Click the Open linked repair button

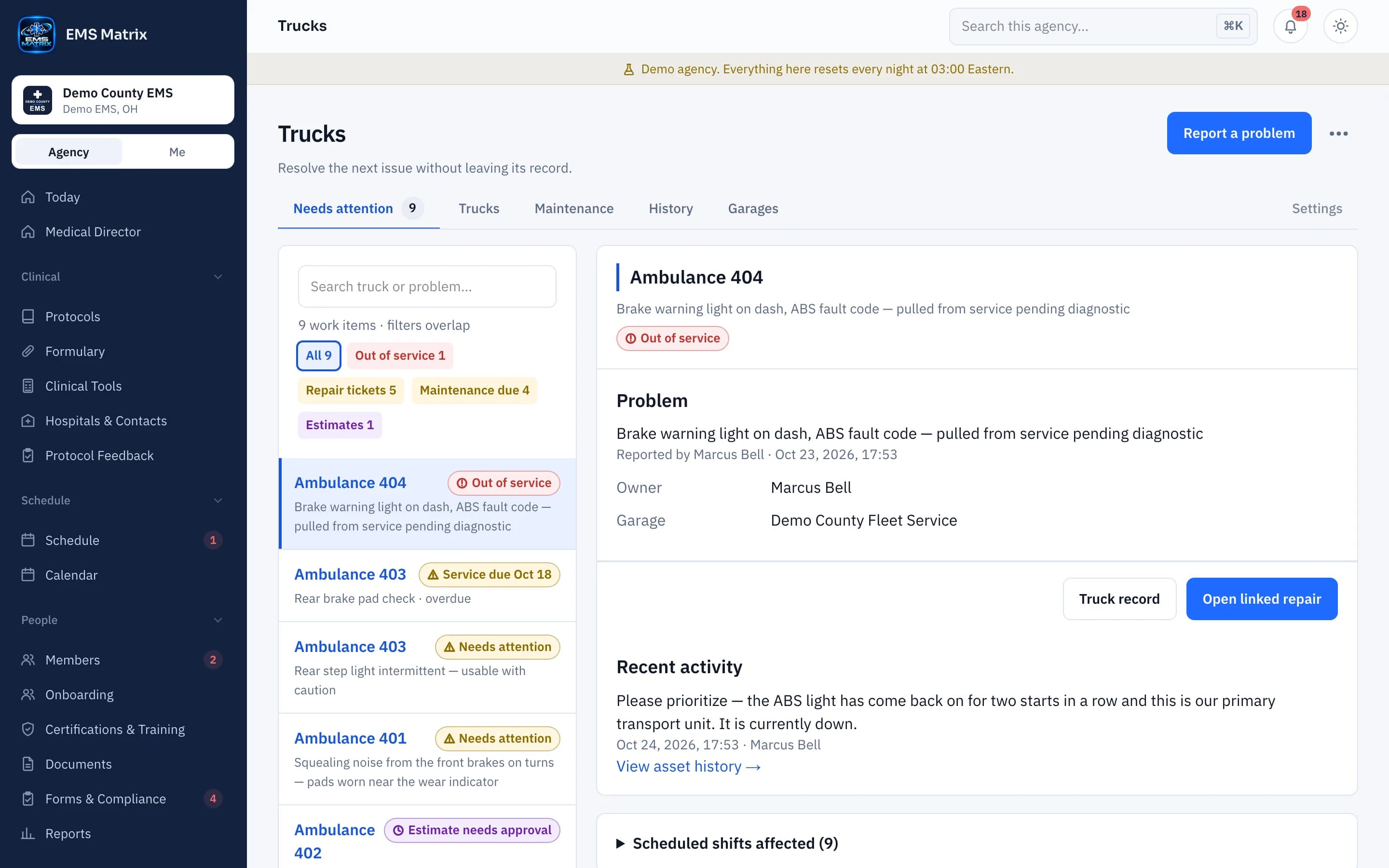(x=1262, y=599)
